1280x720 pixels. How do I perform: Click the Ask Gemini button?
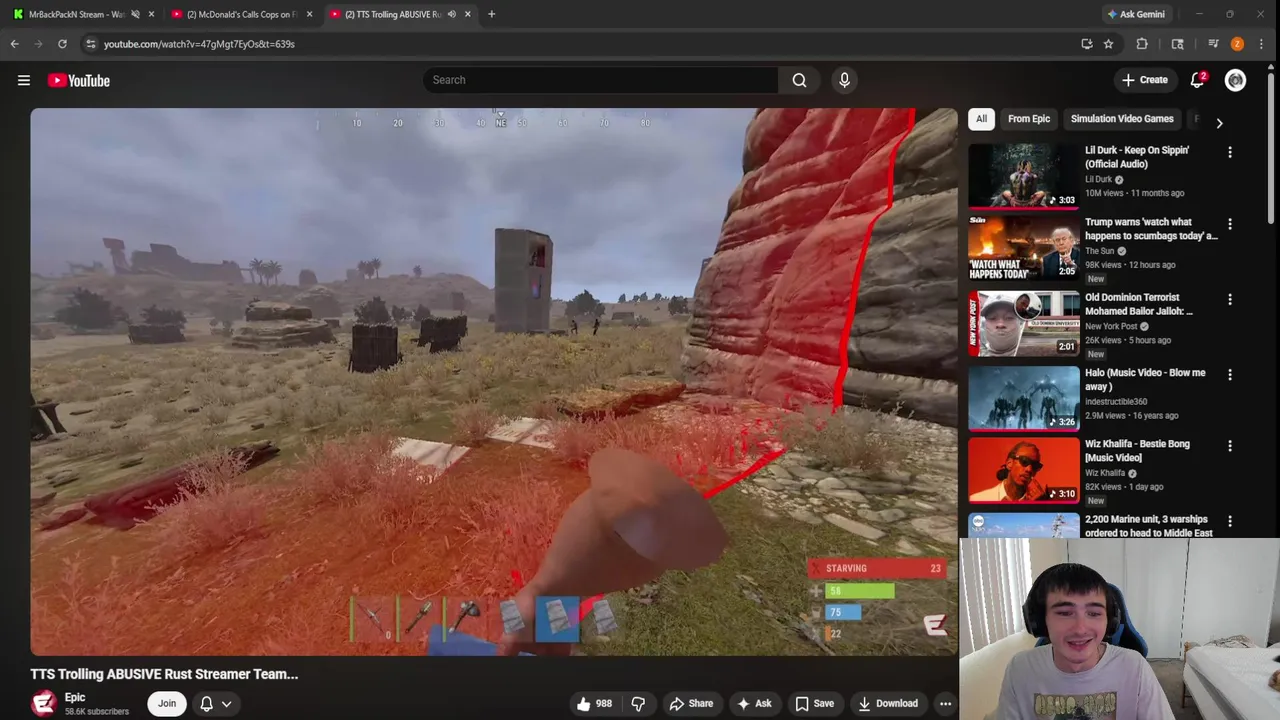point(1135,14)
